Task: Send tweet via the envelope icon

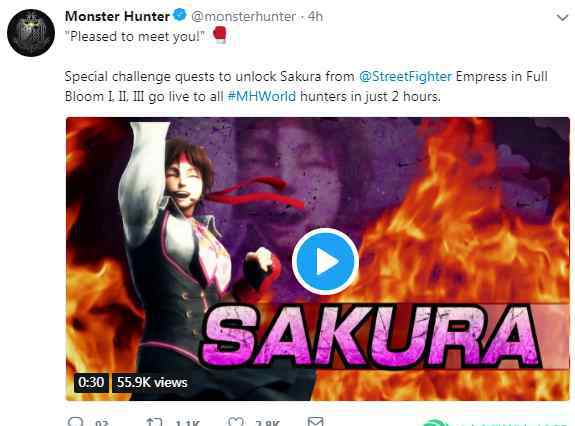Action: [x=315, y=422]
